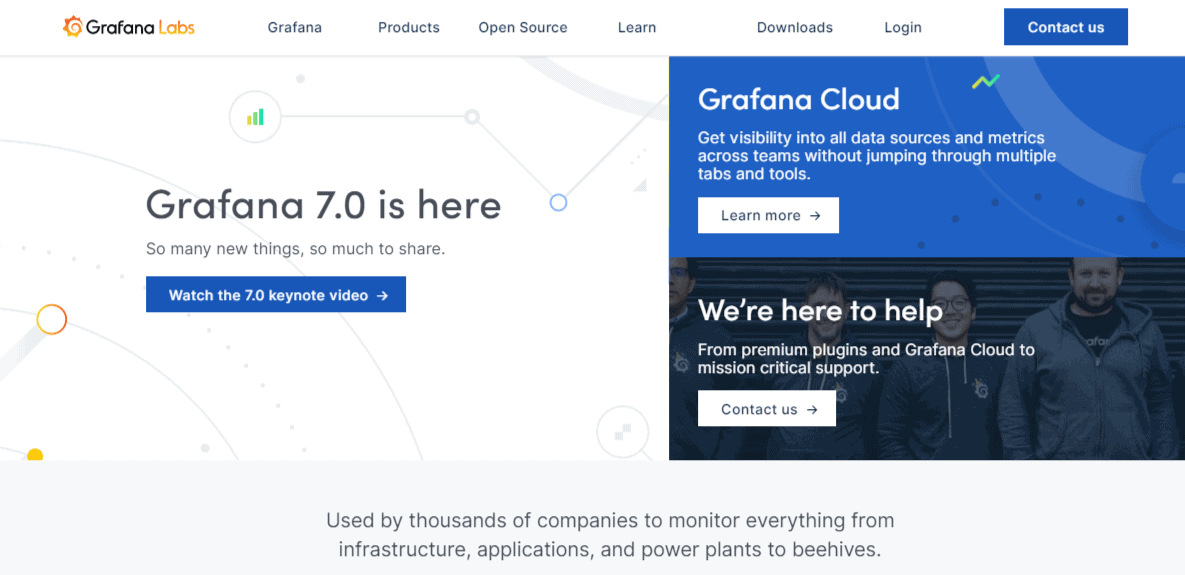Open the Open Source menu

(523, 27)
